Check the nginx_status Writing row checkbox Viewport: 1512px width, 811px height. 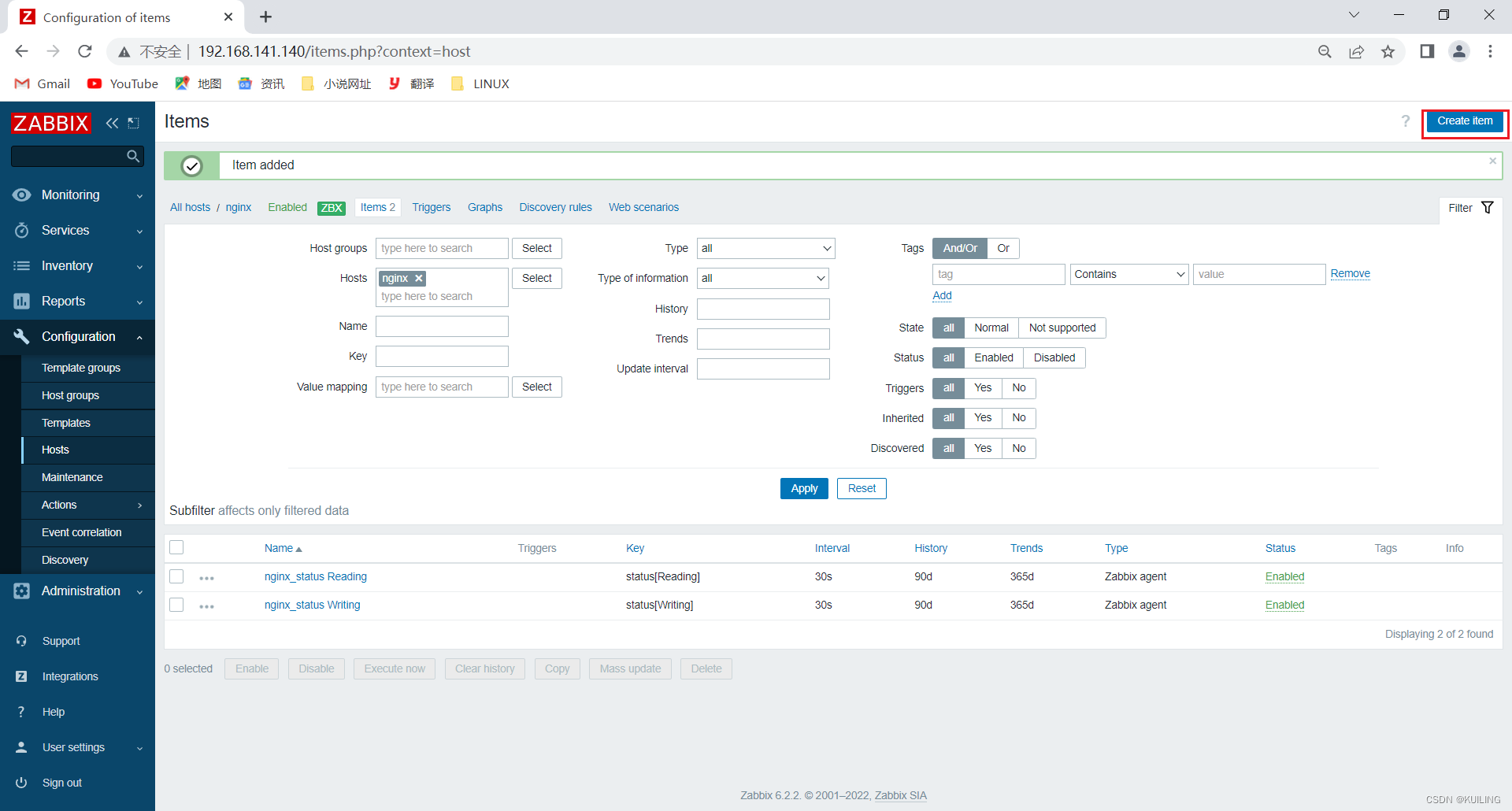pyautogui.click(x=176, y=605)
